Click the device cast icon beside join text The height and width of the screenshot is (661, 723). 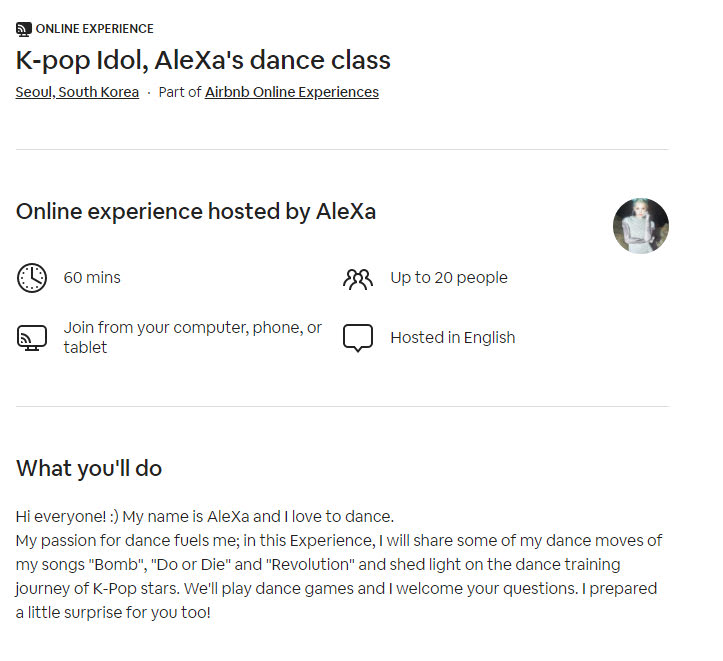pos(32,338)
